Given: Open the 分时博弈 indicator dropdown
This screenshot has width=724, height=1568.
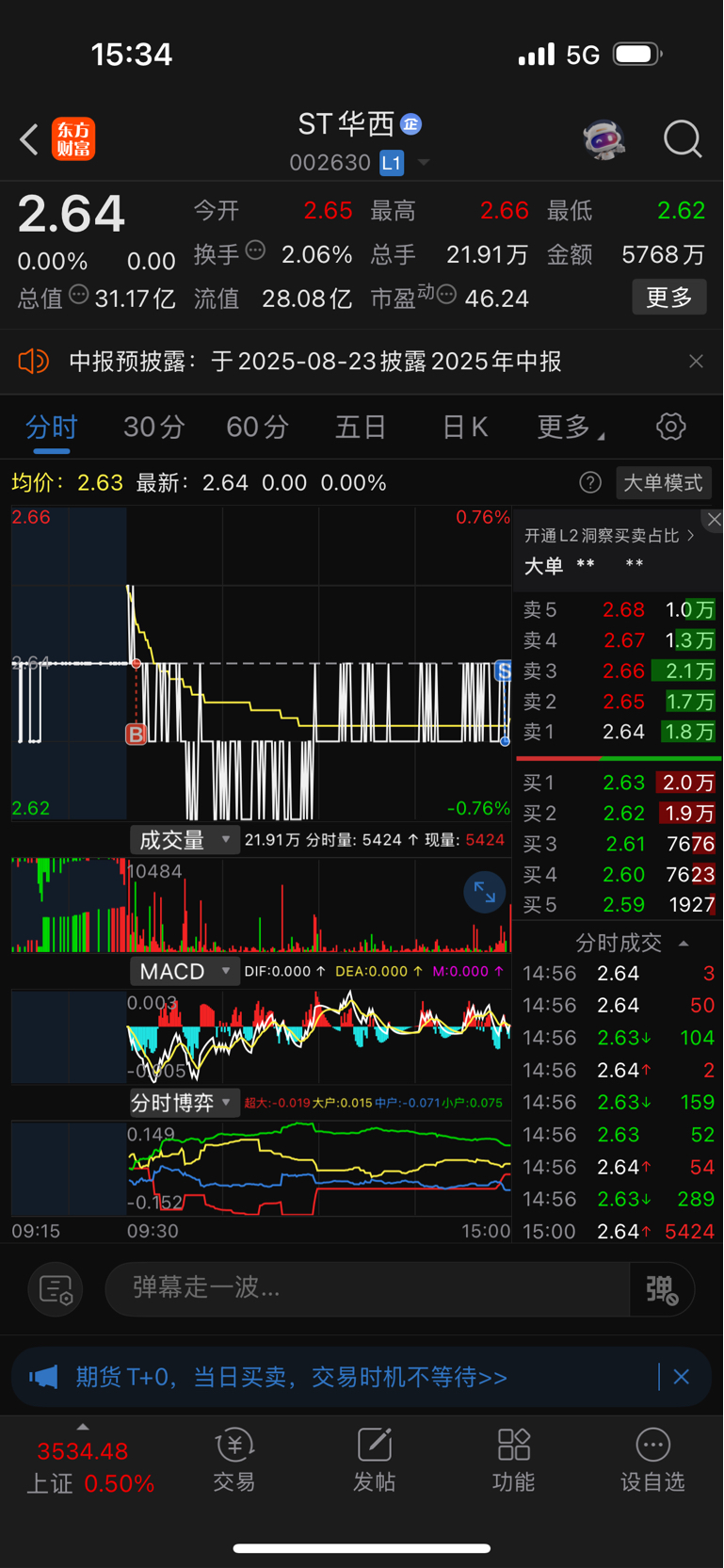Looking at the screenshot, I should click(185, 1102).
